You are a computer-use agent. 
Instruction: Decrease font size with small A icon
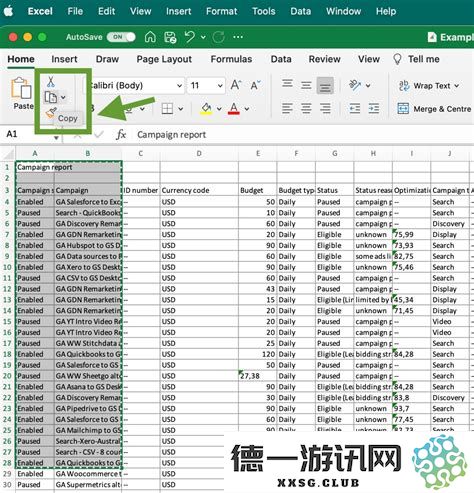(x=255, y=85)
